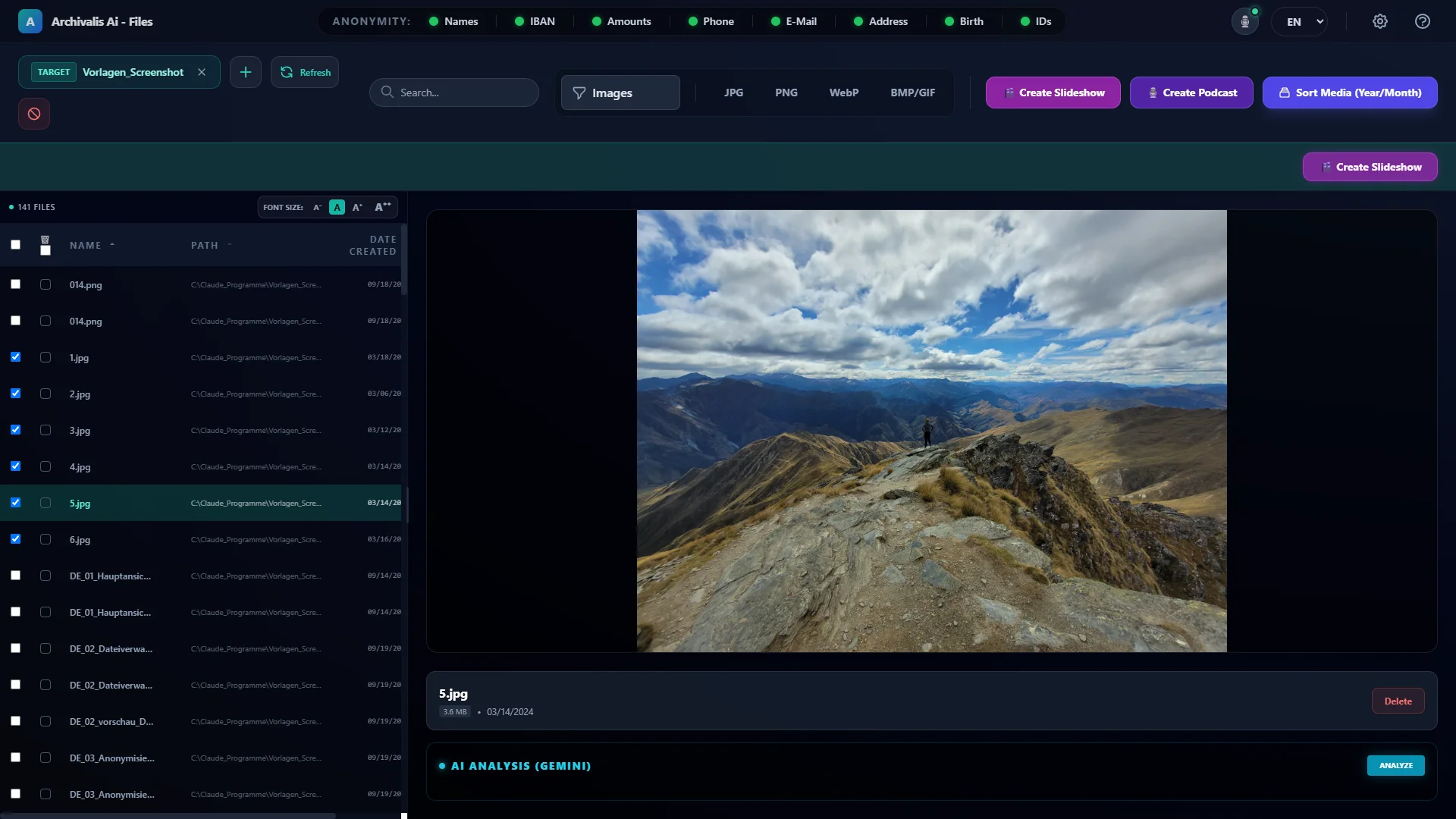
Task: Toggle Names anonymity indicator
Action: click(453, 21)
